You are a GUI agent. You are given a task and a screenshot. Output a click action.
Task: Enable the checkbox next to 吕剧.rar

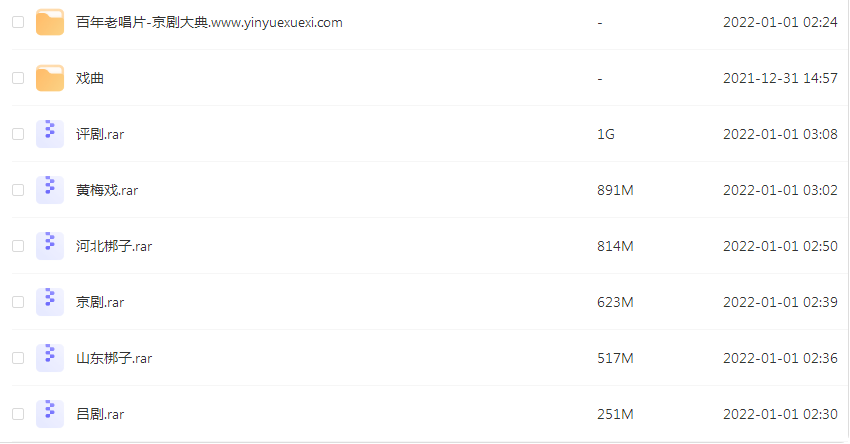(x=18, y=414)
